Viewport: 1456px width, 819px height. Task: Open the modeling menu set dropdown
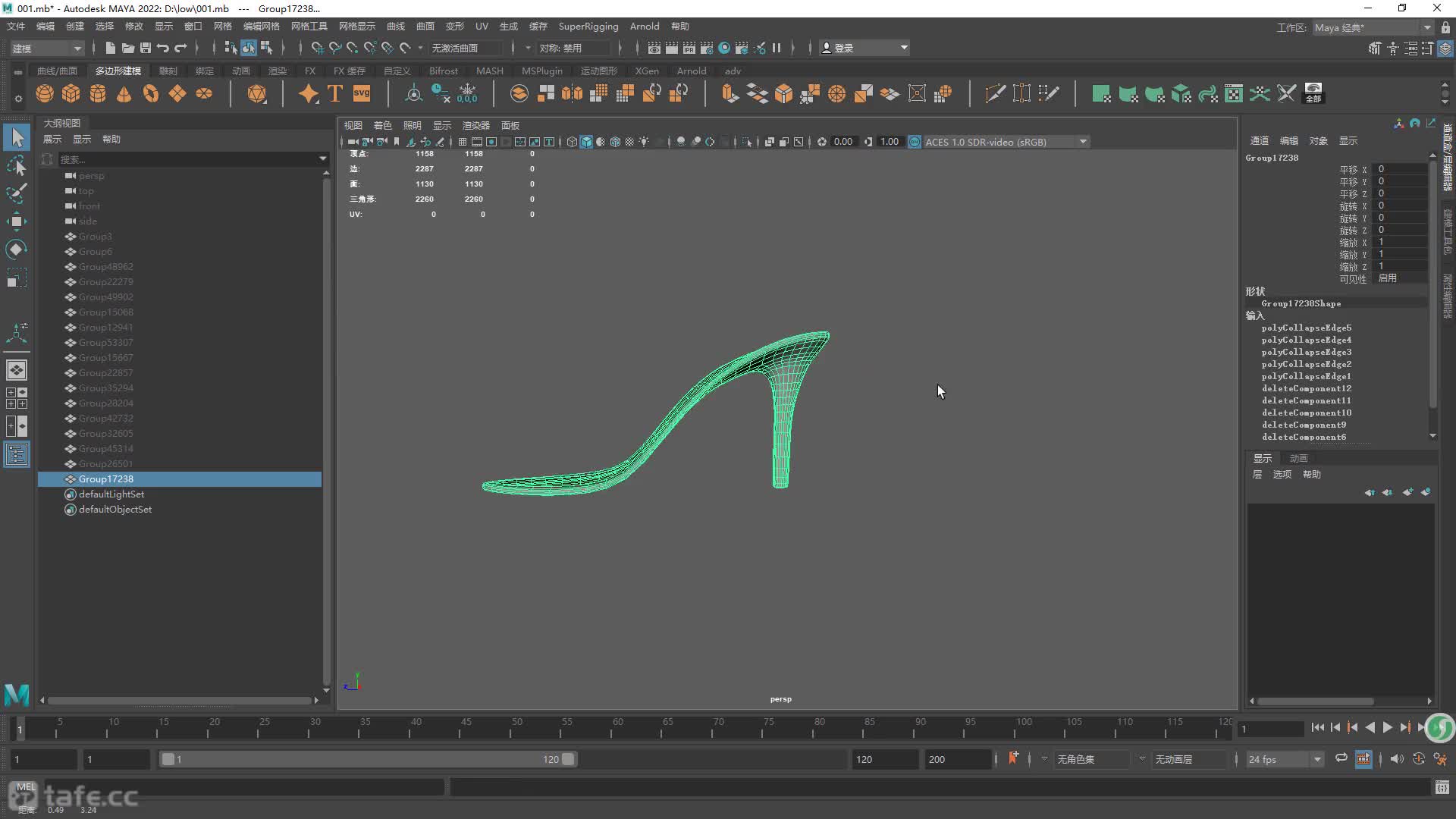[x=47, y=48]
